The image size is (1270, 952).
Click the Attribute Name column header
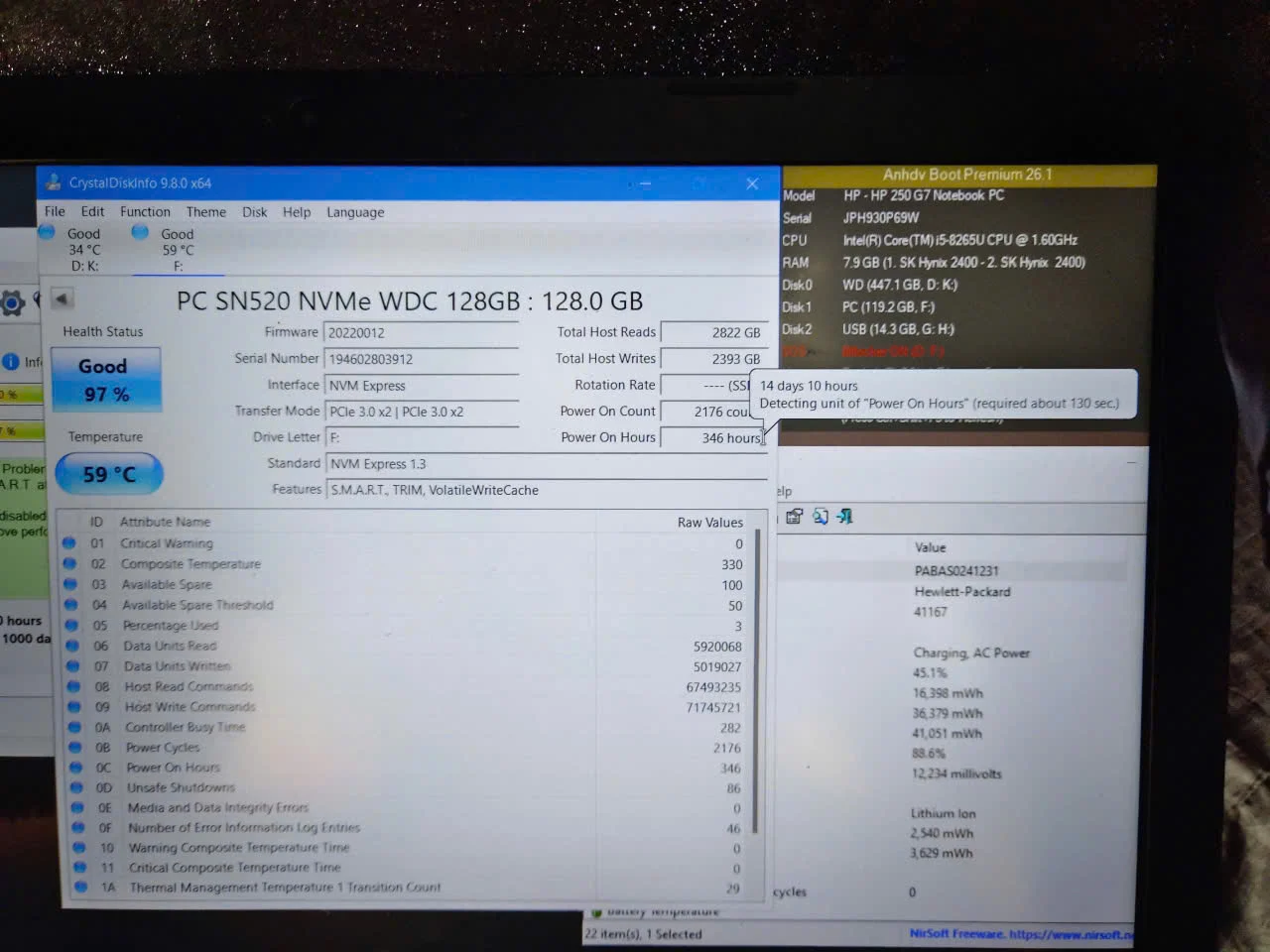(x=165, y=522)
